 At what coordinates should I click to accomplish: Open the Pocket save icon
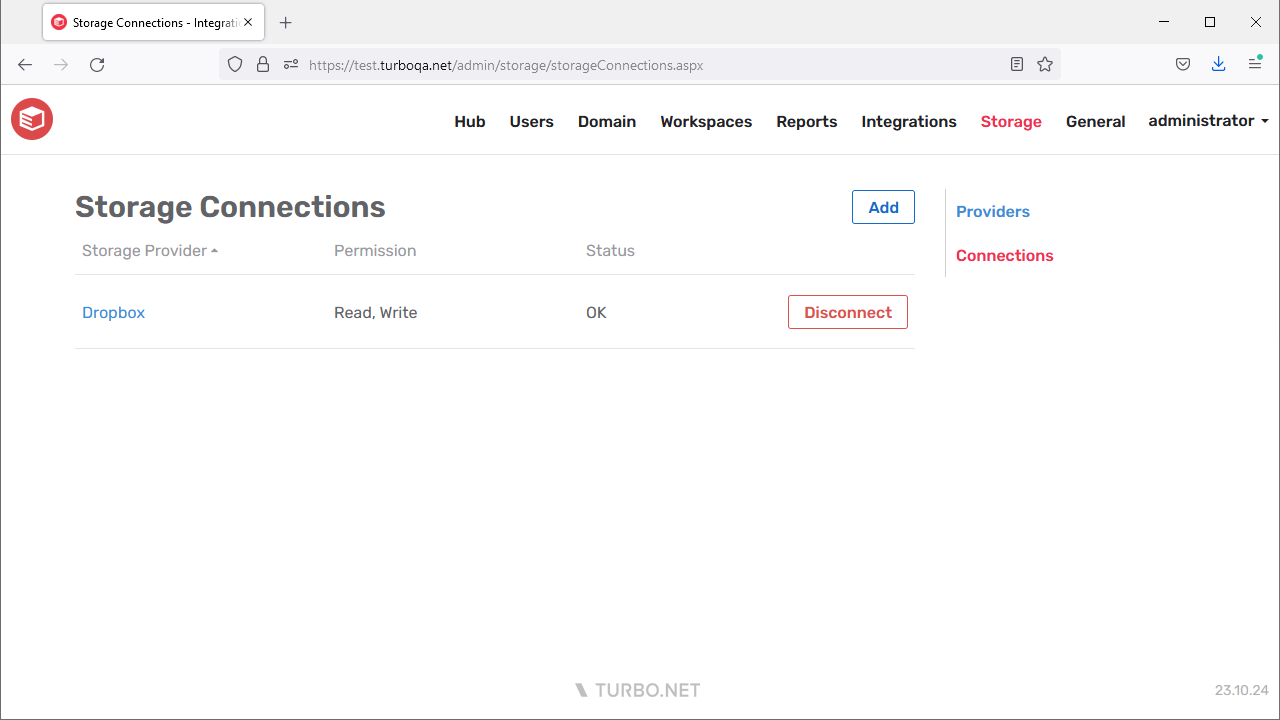click(1183, 65)
